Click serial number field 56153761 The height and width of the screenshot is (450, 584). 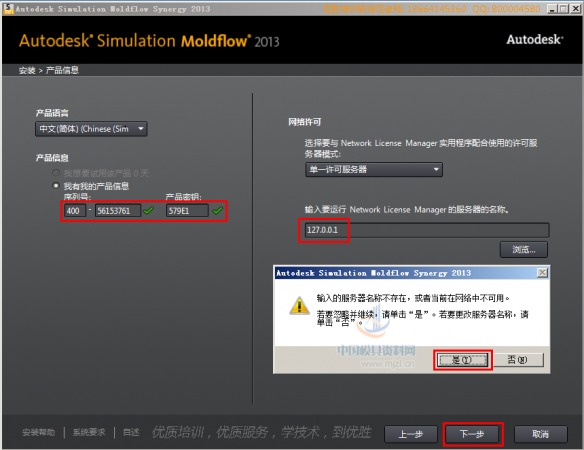pos(118,210)
